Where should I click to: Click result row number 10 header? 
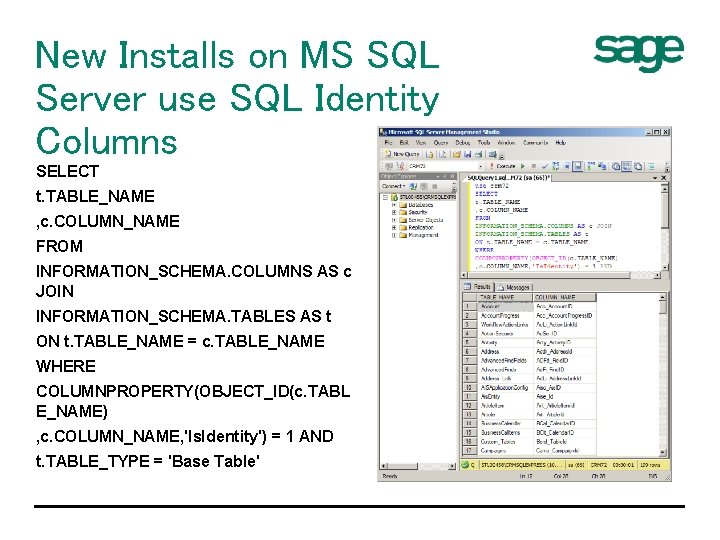pyautogui.click(x=469, y=388)
